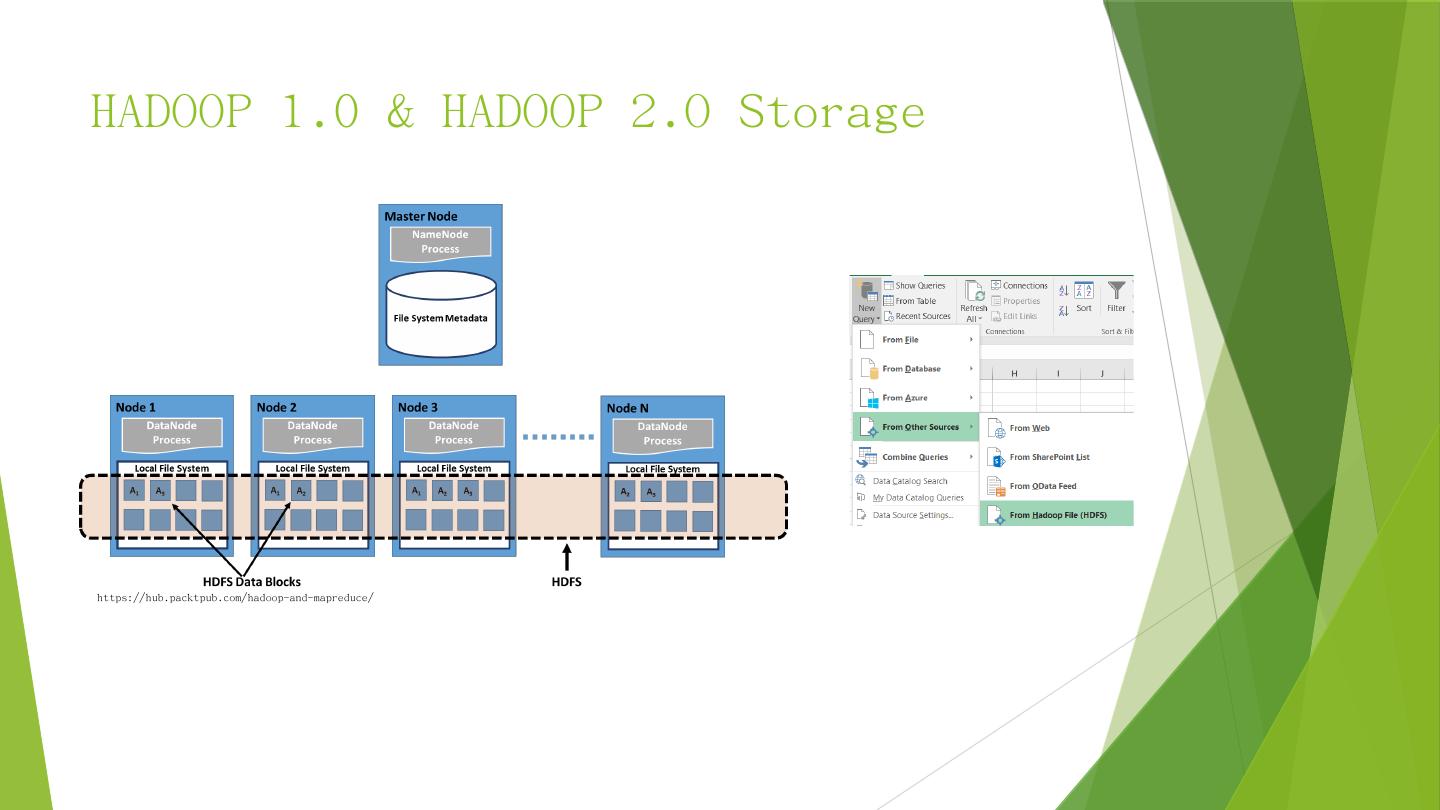Select column H header

1014,374
